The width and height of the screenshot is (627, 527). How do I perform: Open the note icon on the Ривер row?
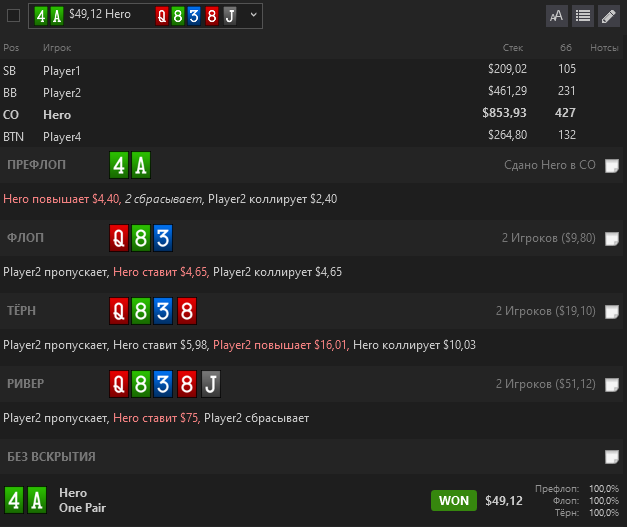[x=611, y=385]
